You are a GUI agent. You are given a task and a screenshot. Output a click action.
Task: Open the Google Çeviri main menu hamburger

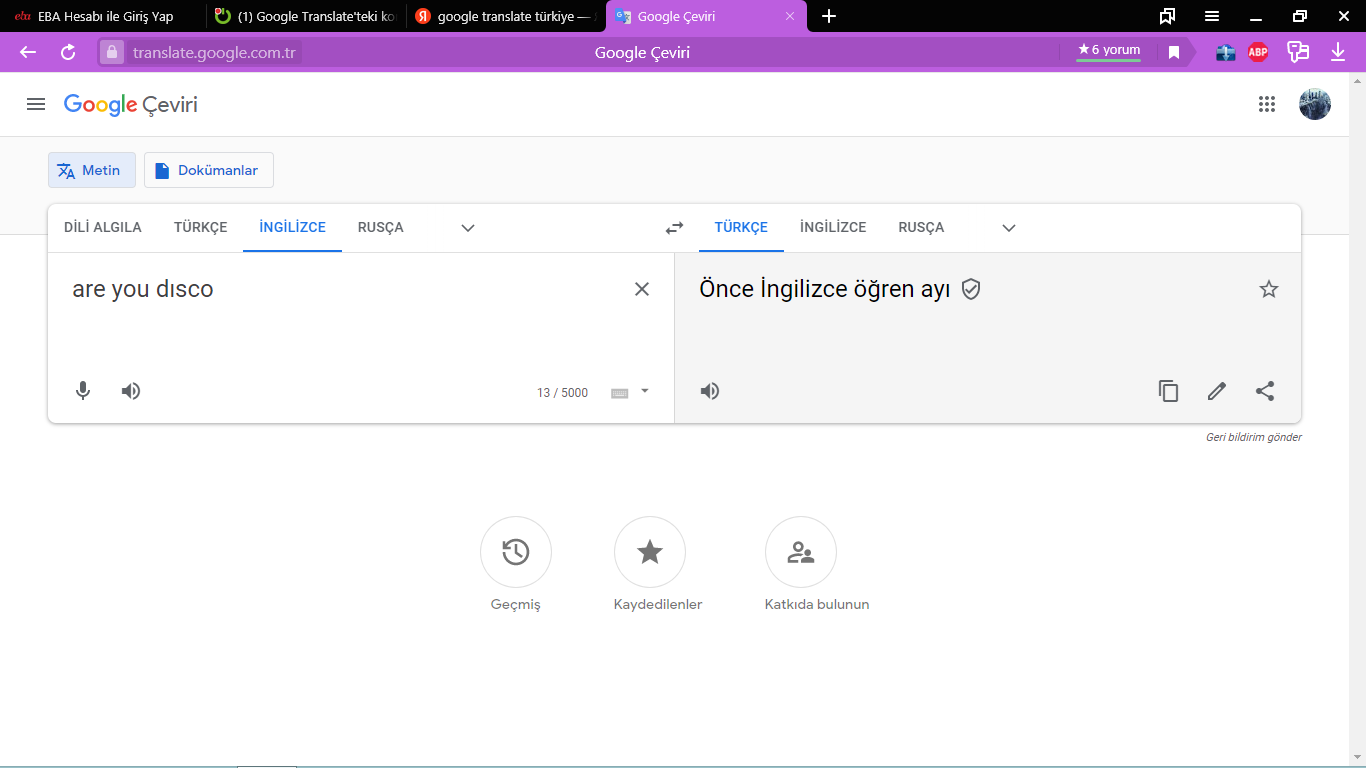pyautogui.click(x=36, y=104)
